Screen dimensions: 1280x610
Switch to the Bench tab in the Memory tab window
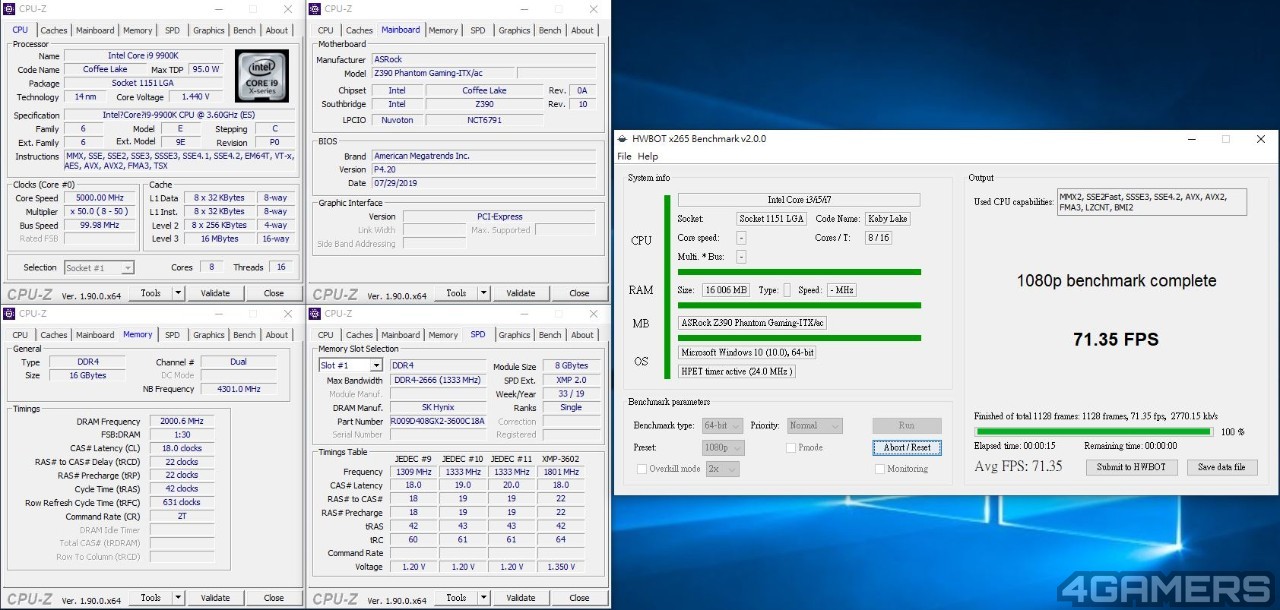click(x=244, y=335)
